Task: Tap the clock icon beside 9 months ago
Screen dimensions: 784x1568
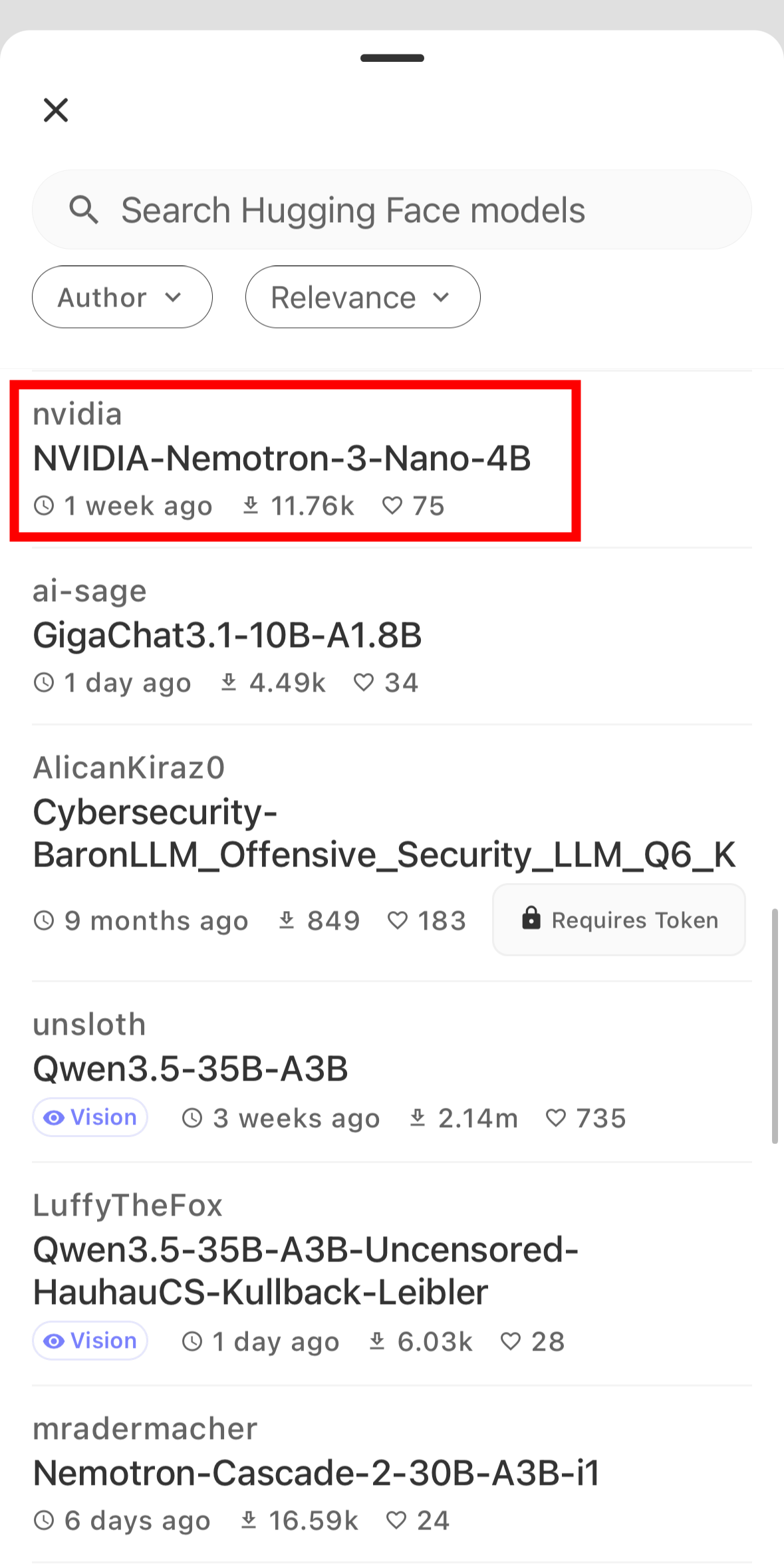Action: (x=44, y=921)
